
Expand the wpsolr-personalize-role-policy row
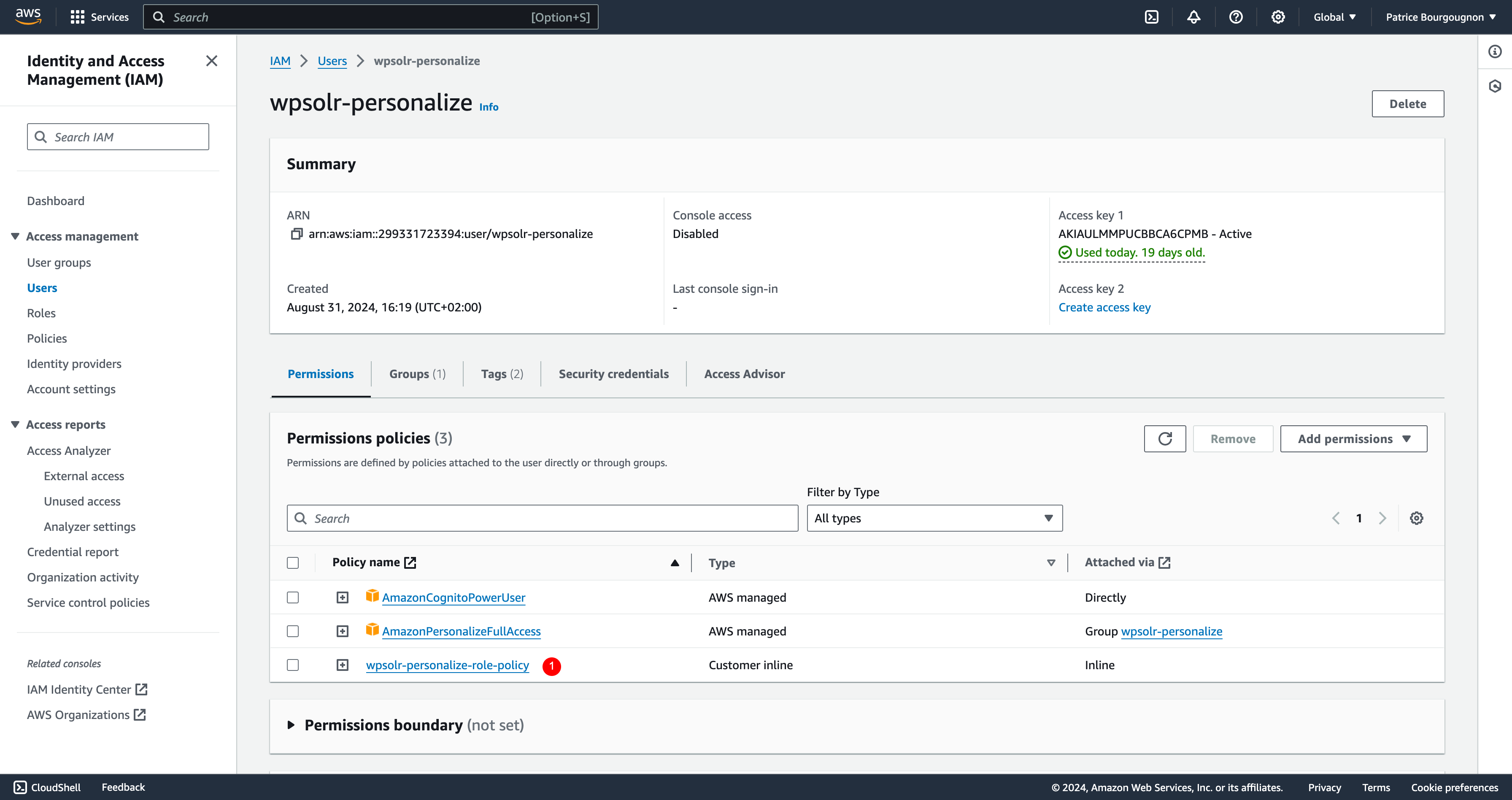342,665
